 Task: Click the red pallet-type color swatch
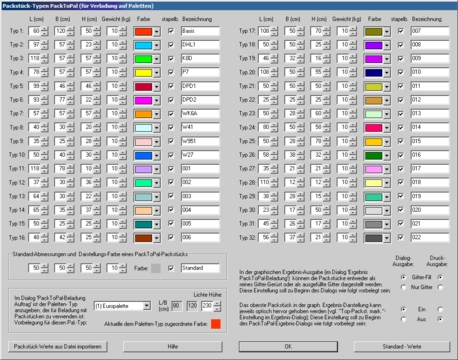pos(216,324)
